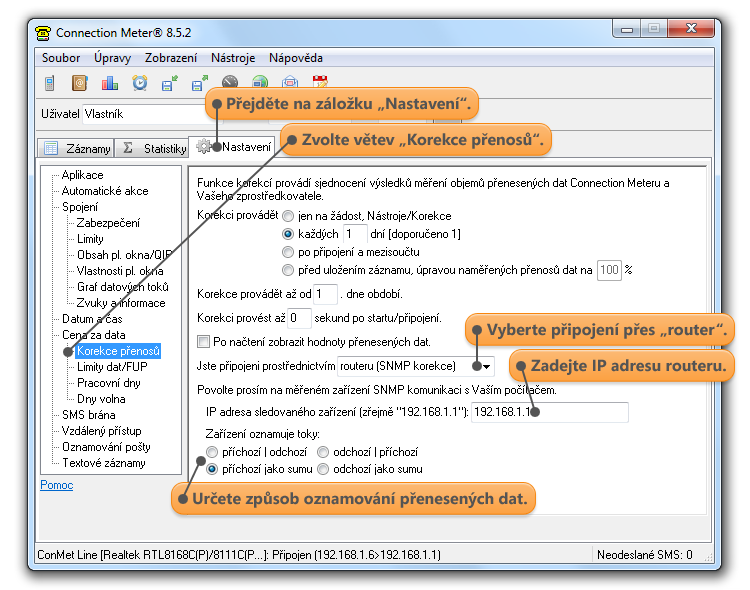Select 'Dny volna' tree item
The width and height of the screenshot is (750, 590).
coord(101,399)
